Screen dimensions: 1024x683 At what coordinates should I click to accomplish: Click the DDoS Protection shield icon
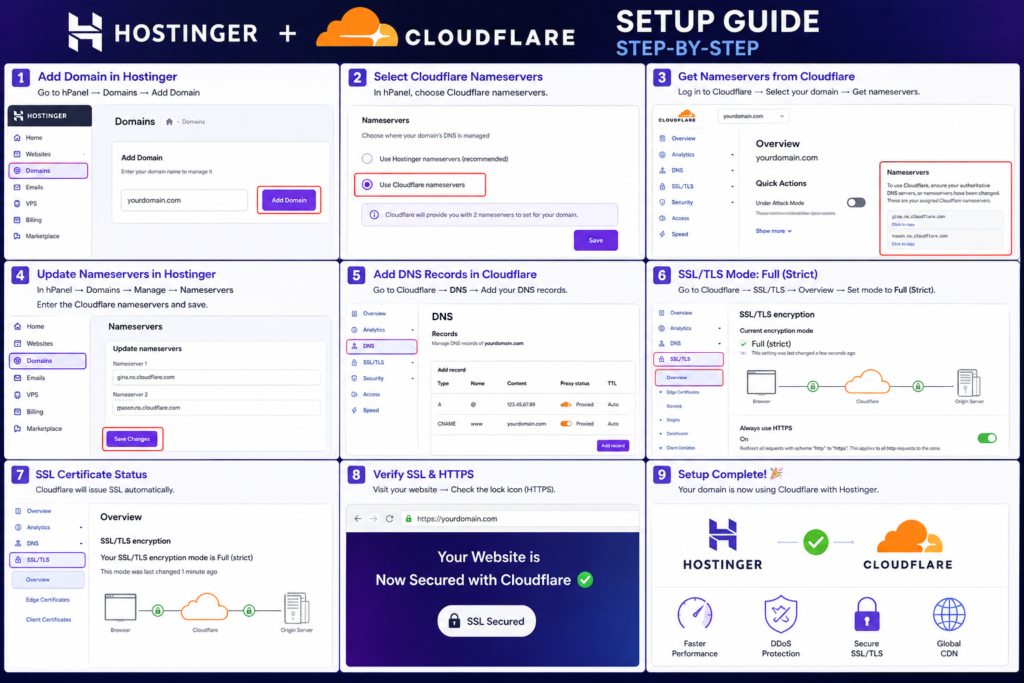(780, 614)
